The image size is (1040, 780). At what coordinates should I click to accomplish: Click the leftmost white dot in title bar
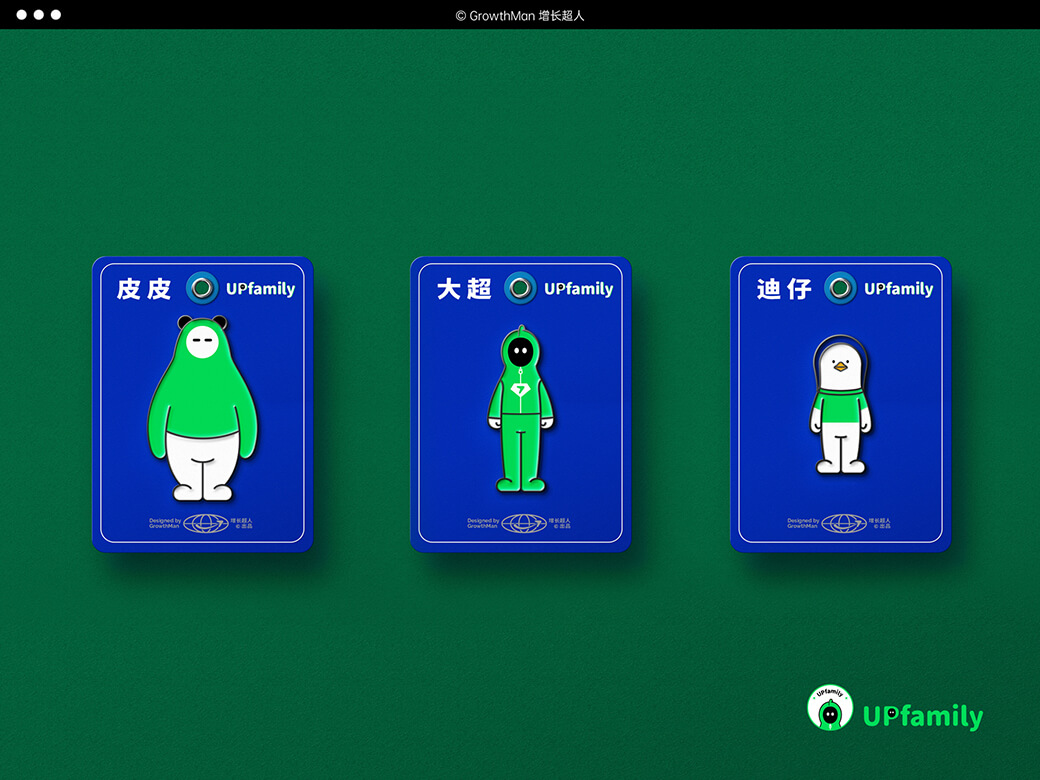20,15
